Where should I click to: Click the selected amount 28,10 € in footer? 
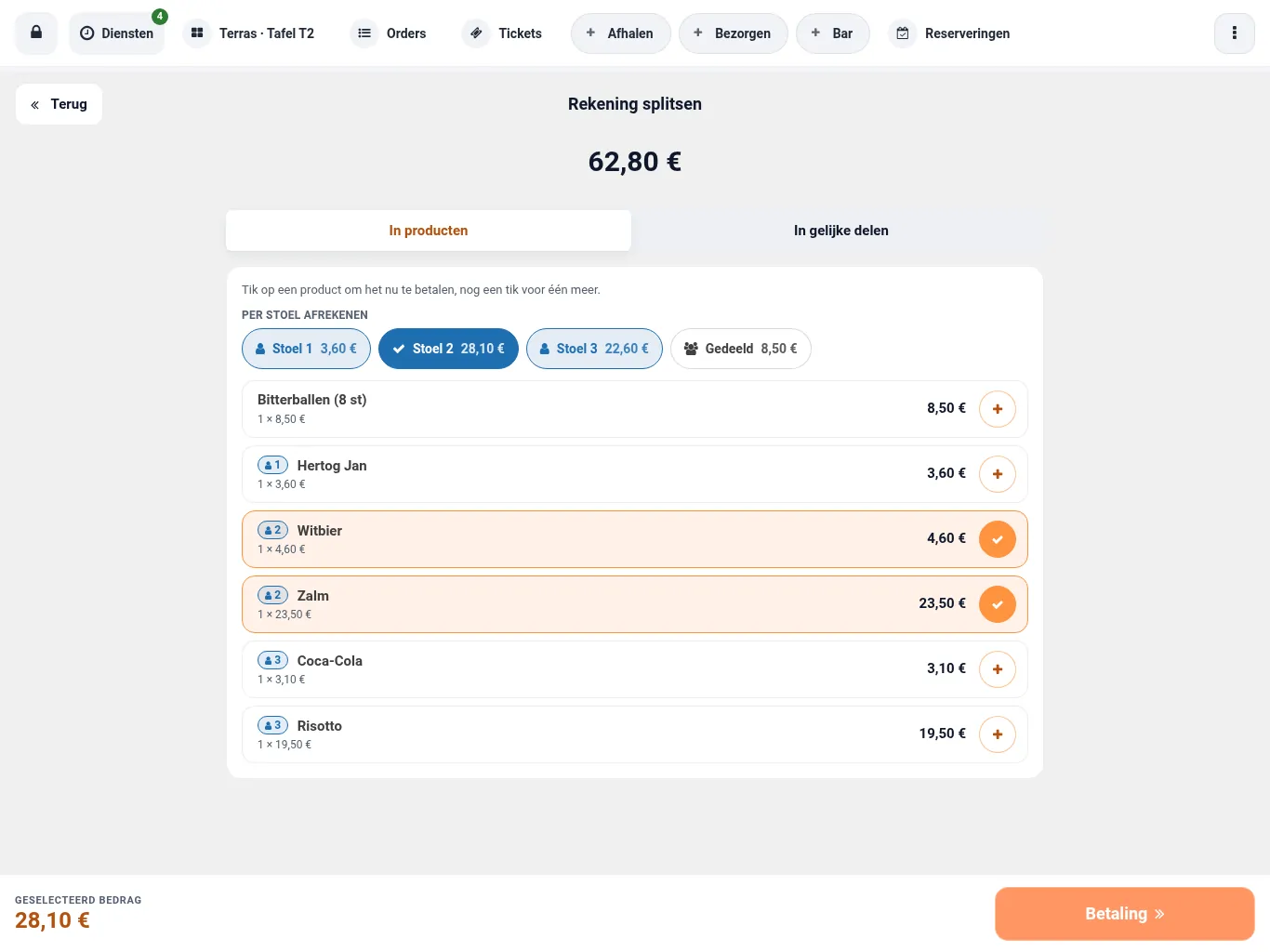pyautogui.click(x=52, y=920)
